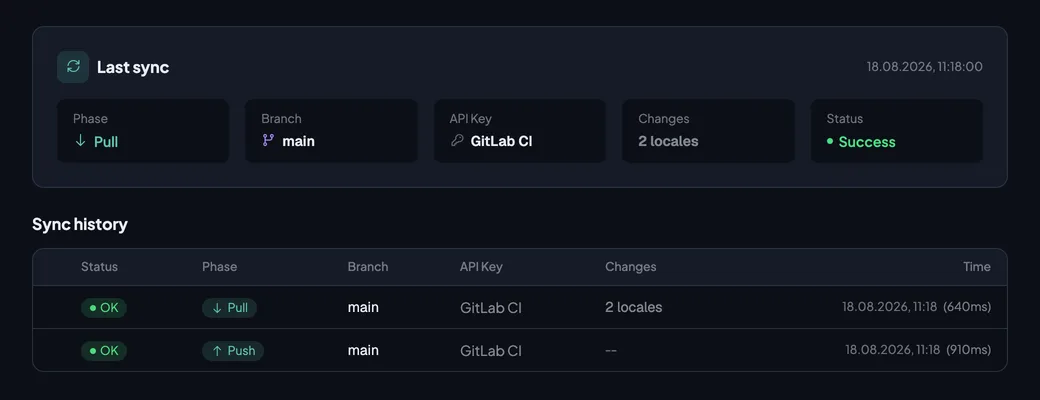Click the Success status text
The width and height of the screenshot is (1040, 400).
(x=867, y=142)
